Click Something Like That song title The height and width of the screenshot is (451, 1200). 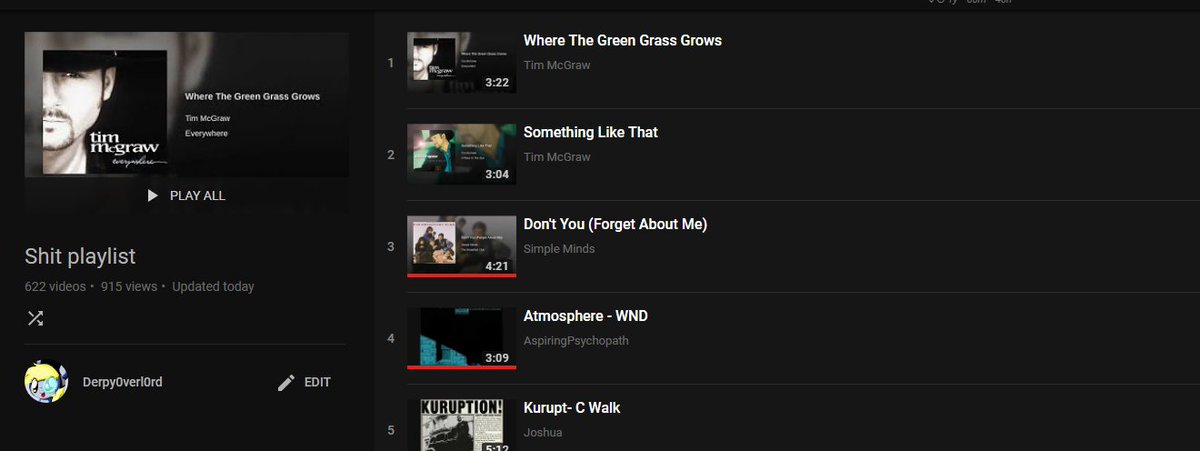click(591, 133)
